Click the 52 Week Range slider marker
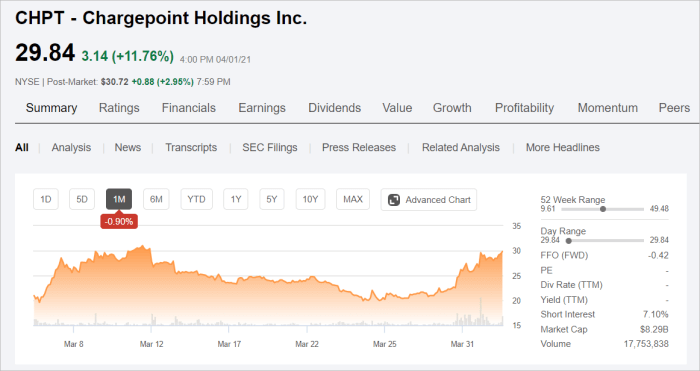 click(x=603, y=209)
